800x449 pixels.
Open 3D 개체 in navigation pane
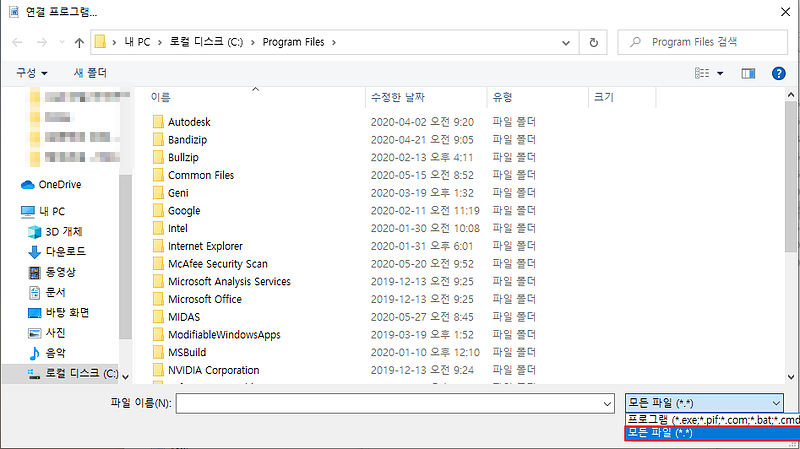pyautogui.click(x=55, y=232)
